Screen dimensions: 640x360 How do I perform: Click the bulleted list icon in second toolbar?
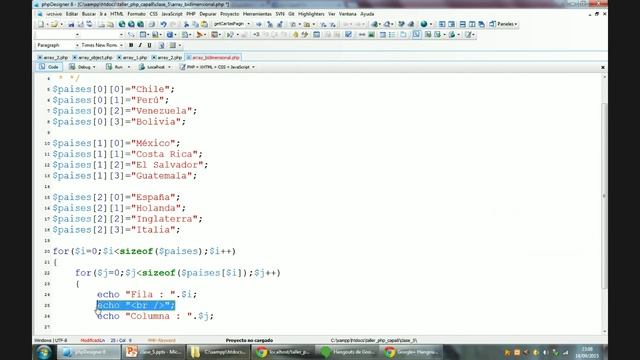pos(392,35)
